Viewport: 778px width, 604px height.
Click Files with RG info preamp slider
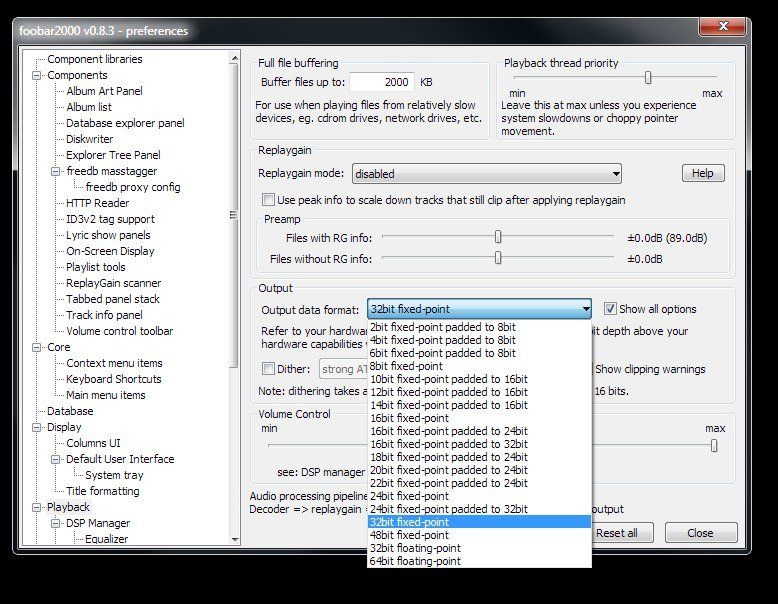pyautogui.click(x=498, y=237)
